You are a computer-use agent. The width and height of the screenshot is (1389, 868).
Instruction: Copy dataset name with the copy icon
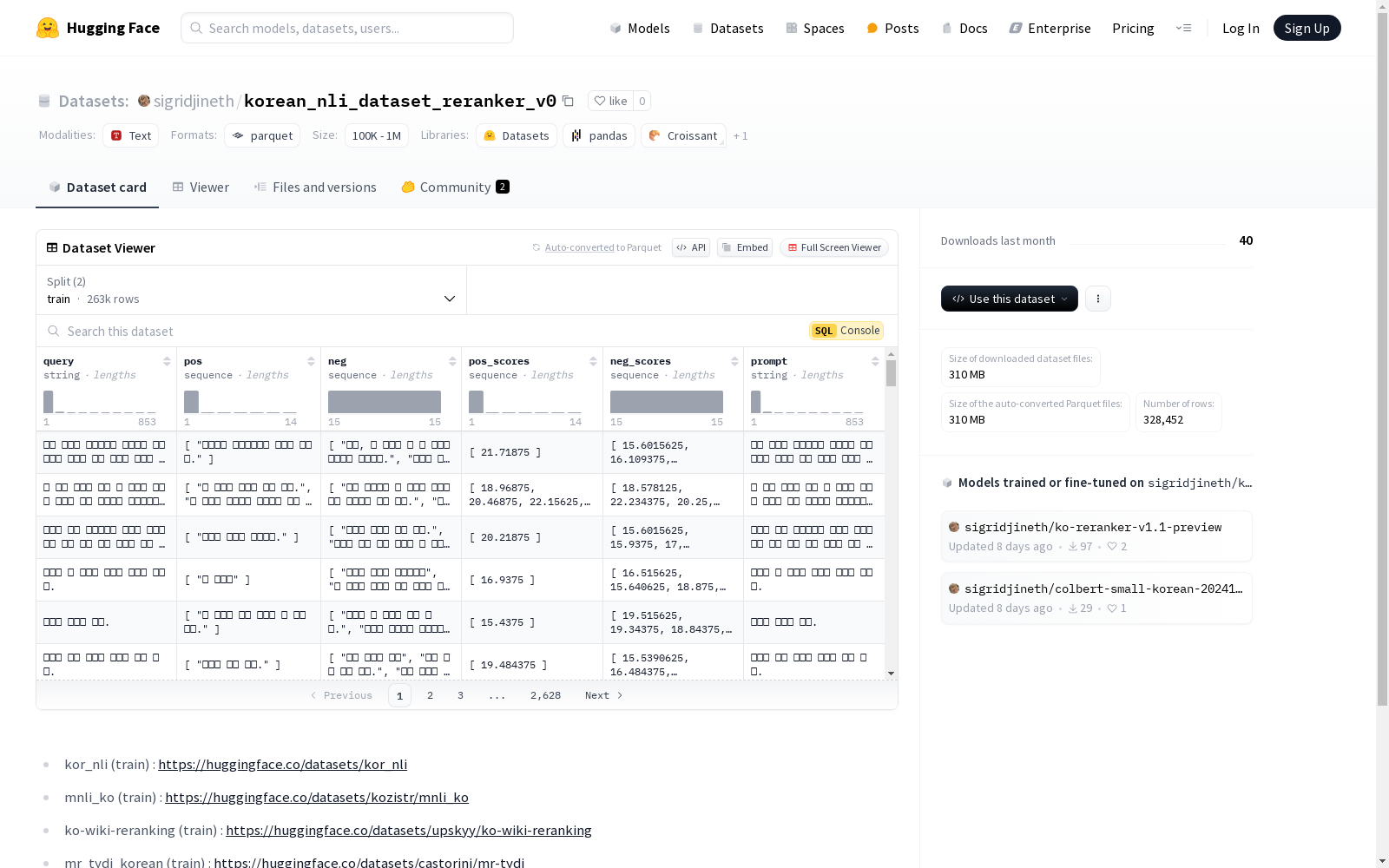568,101
